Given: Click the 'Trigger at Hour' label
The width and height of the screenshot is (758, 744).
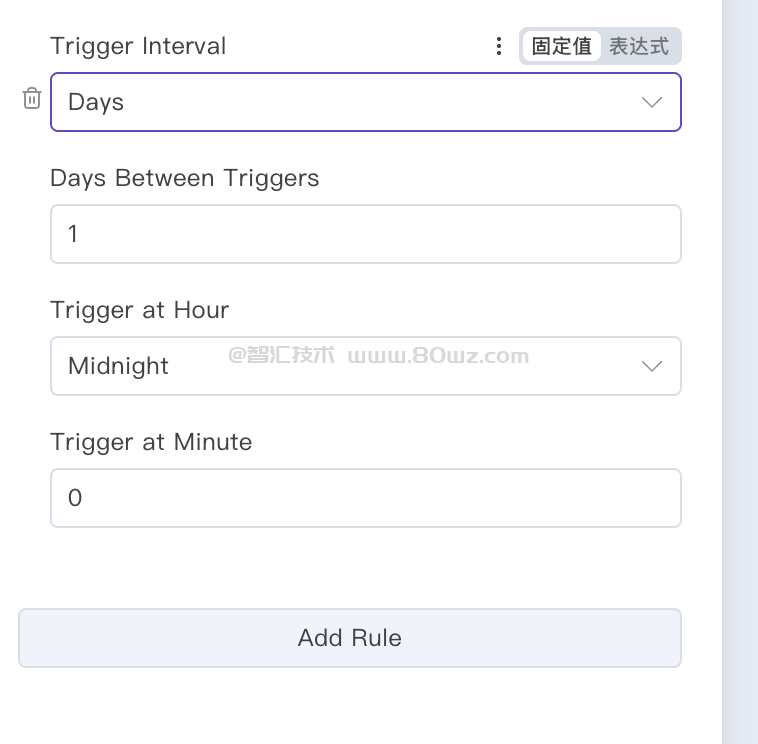Looking at the screenshot, I should [140, 310].
